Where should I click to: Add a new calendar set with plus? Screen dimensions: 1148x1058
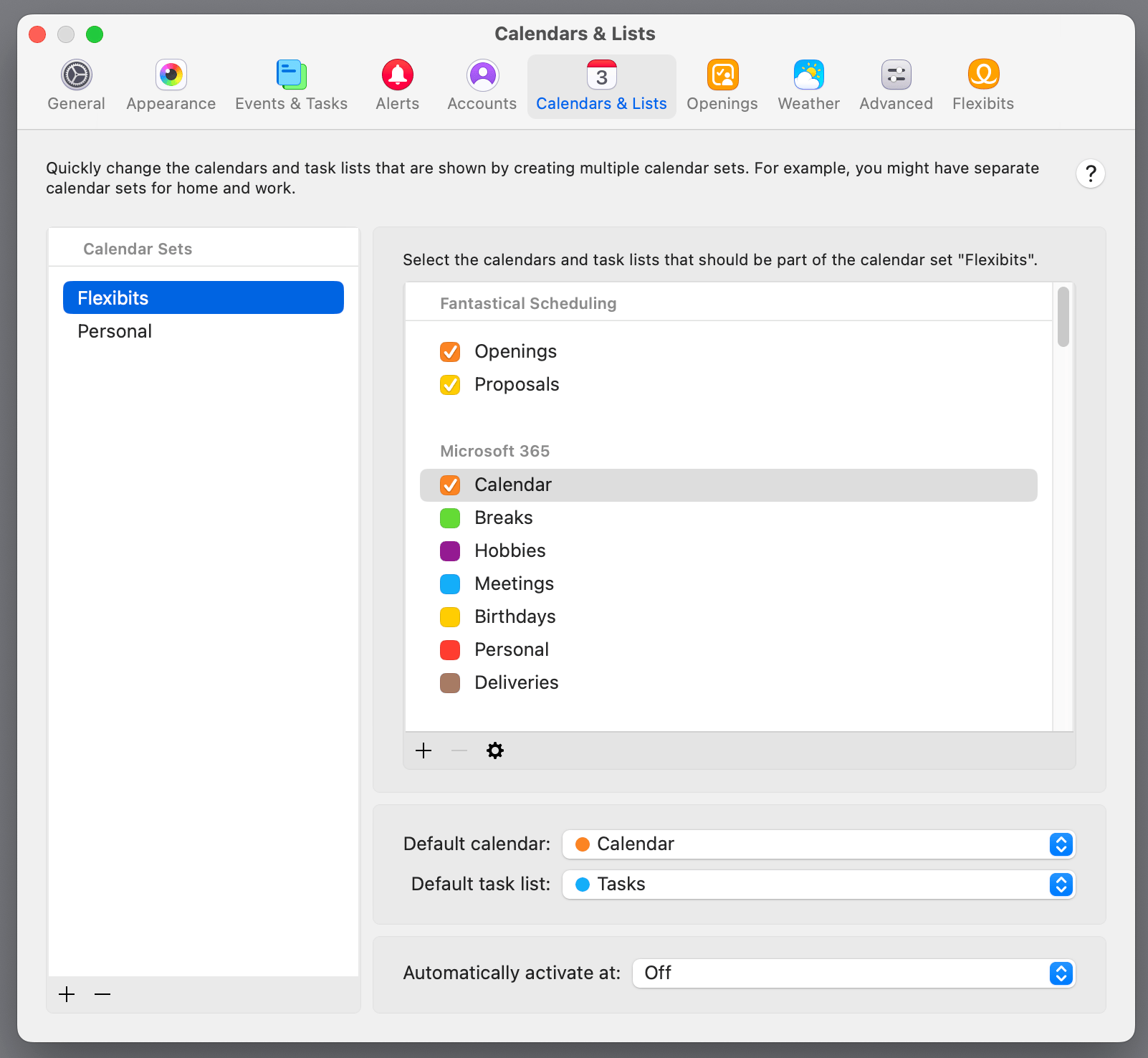67,994
